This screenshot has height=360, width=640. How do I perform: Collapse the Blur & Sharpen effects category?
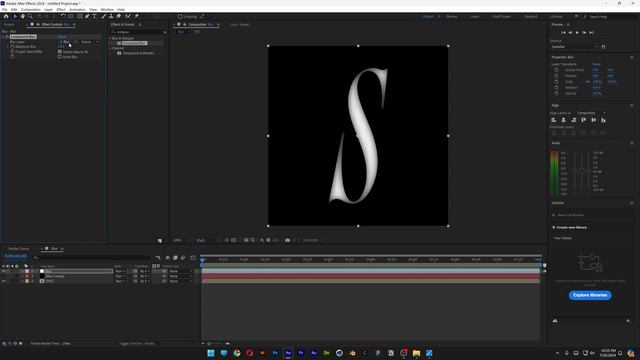(x=110, y=38)
